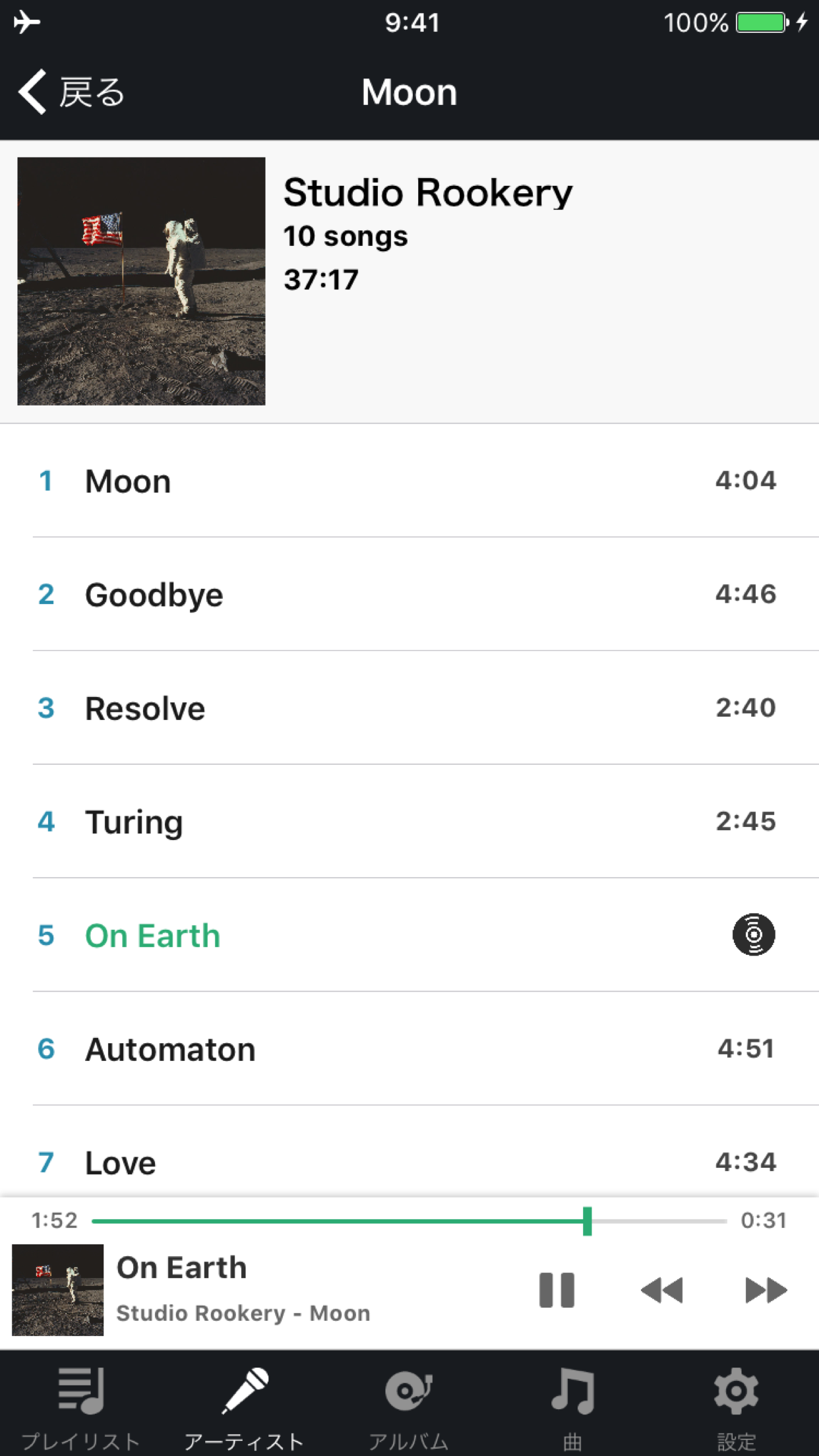819x1456 pixels.
Task: Click the now-playing disc icon
Action: click(x=753, y=934)
